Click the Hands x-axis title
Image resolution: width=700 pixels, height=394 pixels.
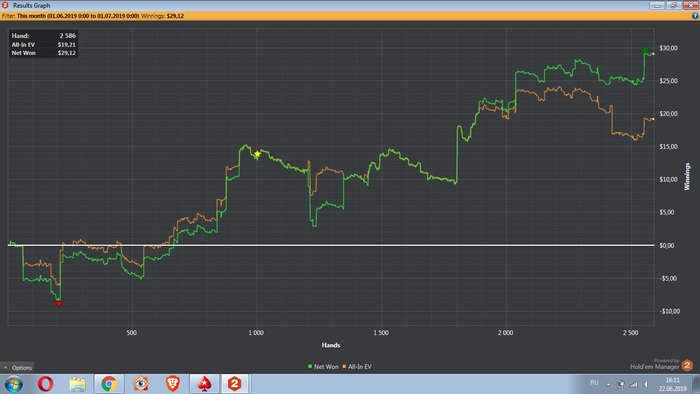[331, 345]
